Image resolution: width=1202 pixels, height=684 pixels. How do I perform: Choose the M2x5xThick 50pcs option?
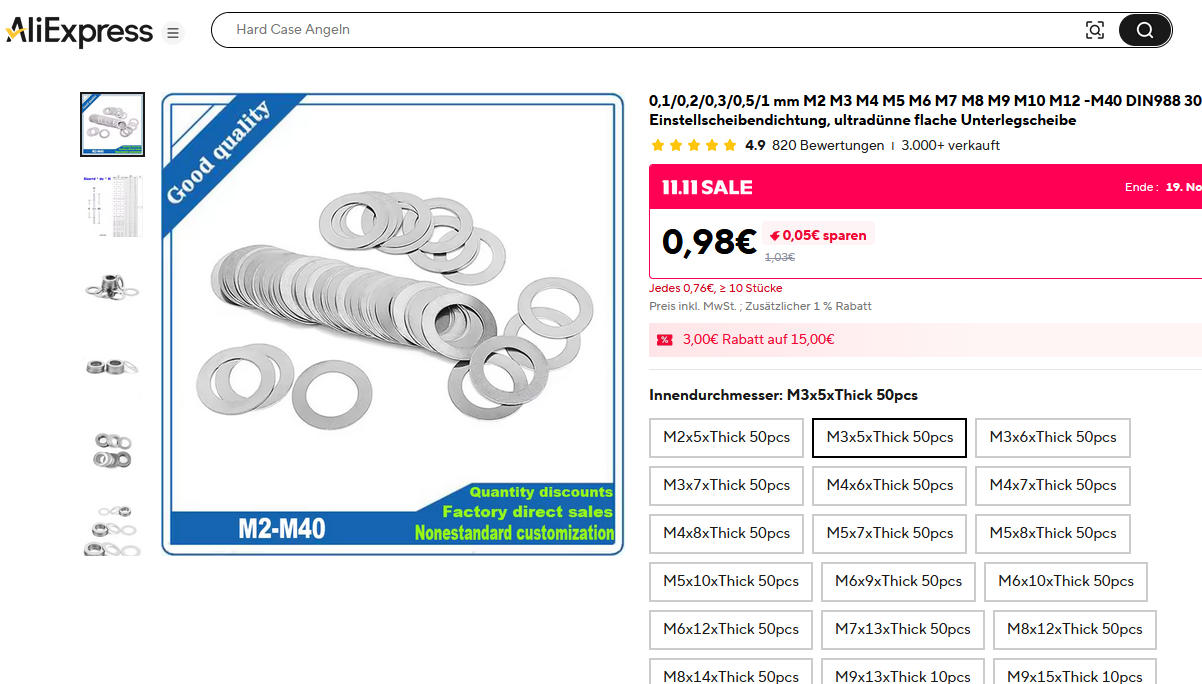coord(726,438)
